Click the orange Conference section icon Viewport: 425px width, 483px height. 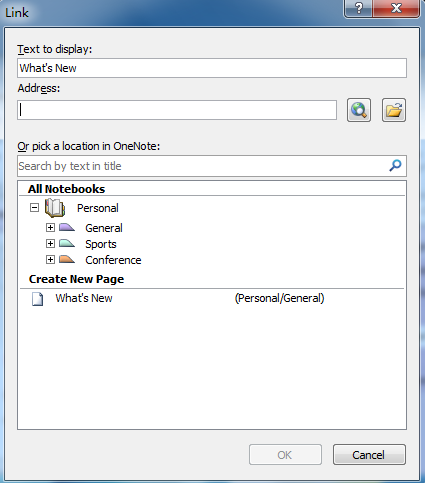(x=67, y=259)
